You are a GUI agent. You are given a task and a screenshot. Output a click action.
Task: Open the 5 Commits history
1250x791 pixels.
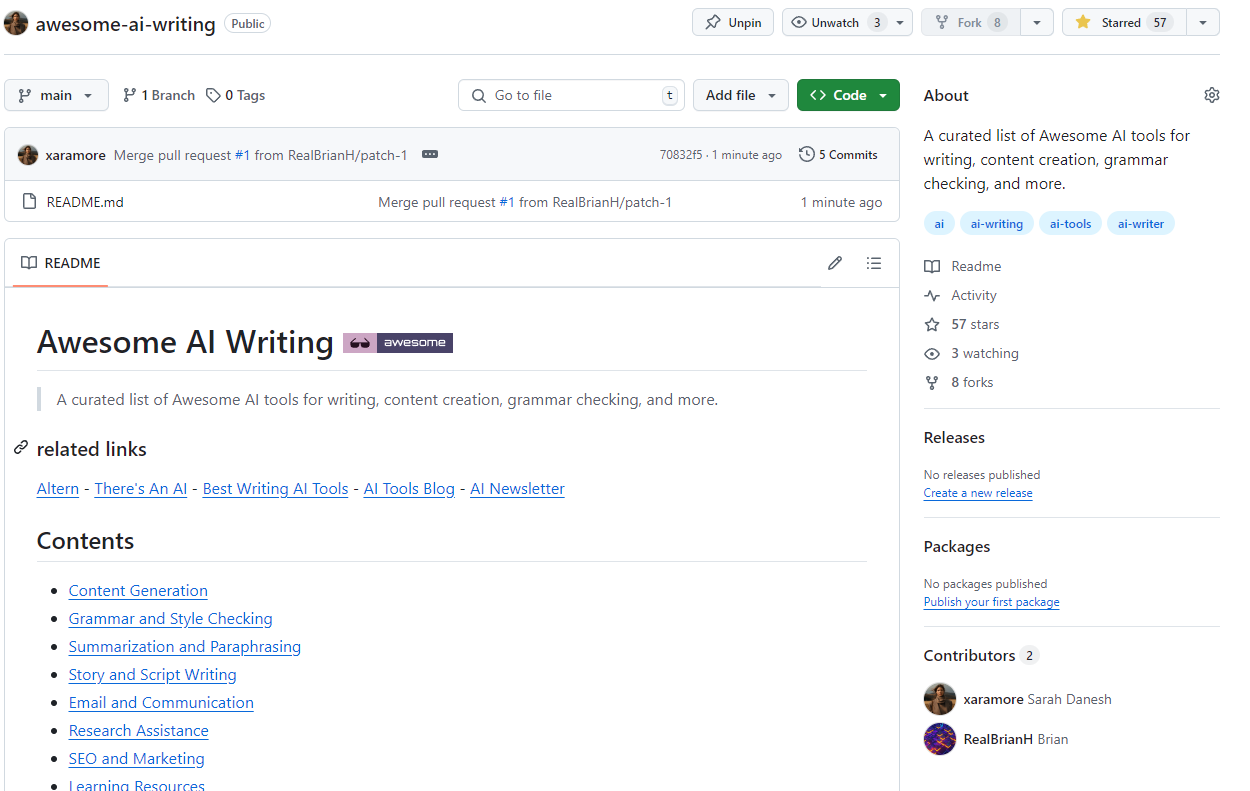838,155
